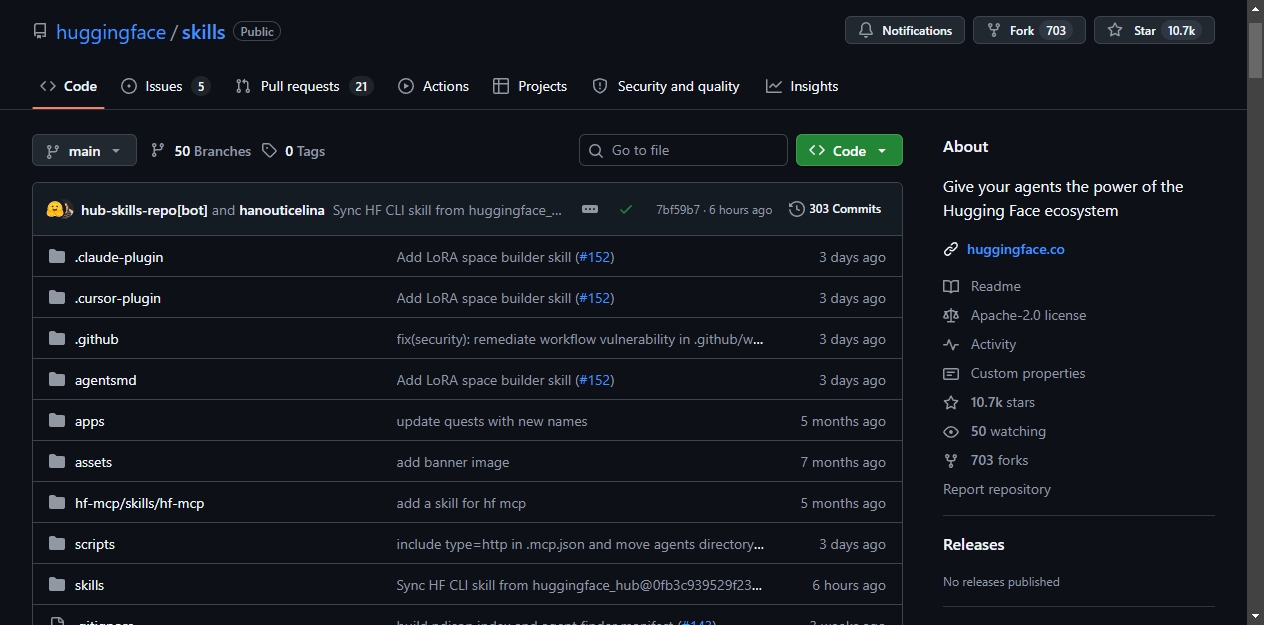The height and width of the screenshot is (625, 1264).
Task: Open the Activity link
Action: (x=993, y=344)
